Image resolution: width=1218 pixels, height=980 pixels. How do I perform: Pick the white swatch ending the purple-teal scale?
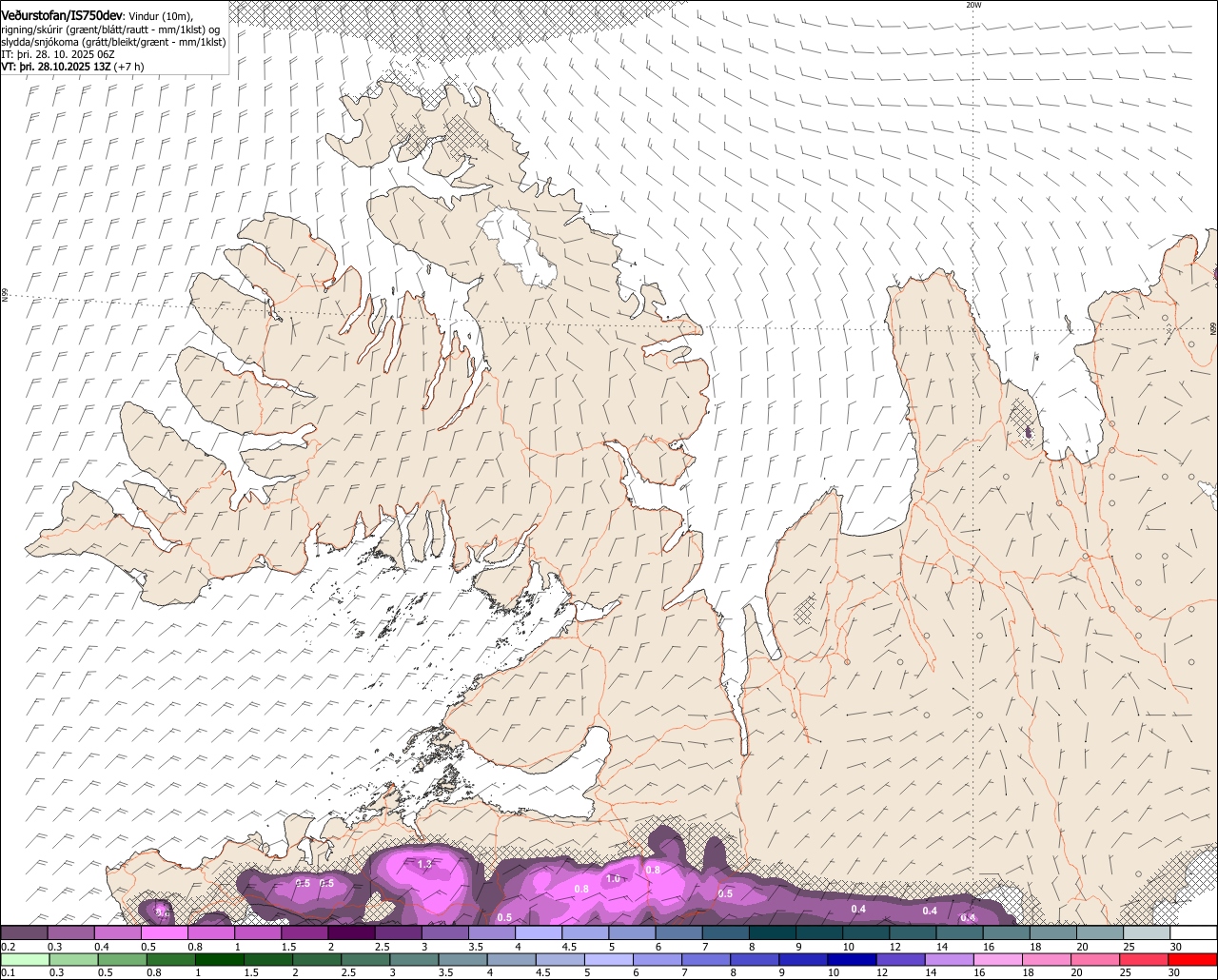(x=1194, y=933)
